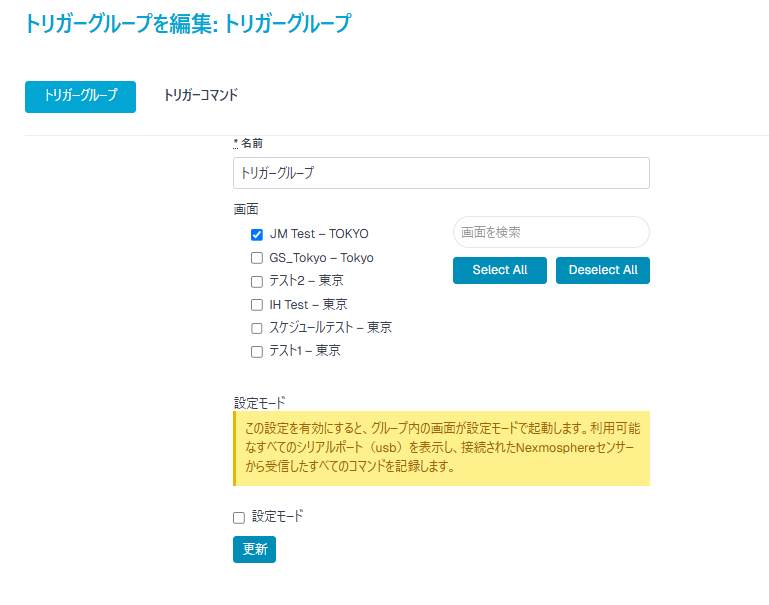Click the yellow 設定モード notice text

click(x=442, y=448)
